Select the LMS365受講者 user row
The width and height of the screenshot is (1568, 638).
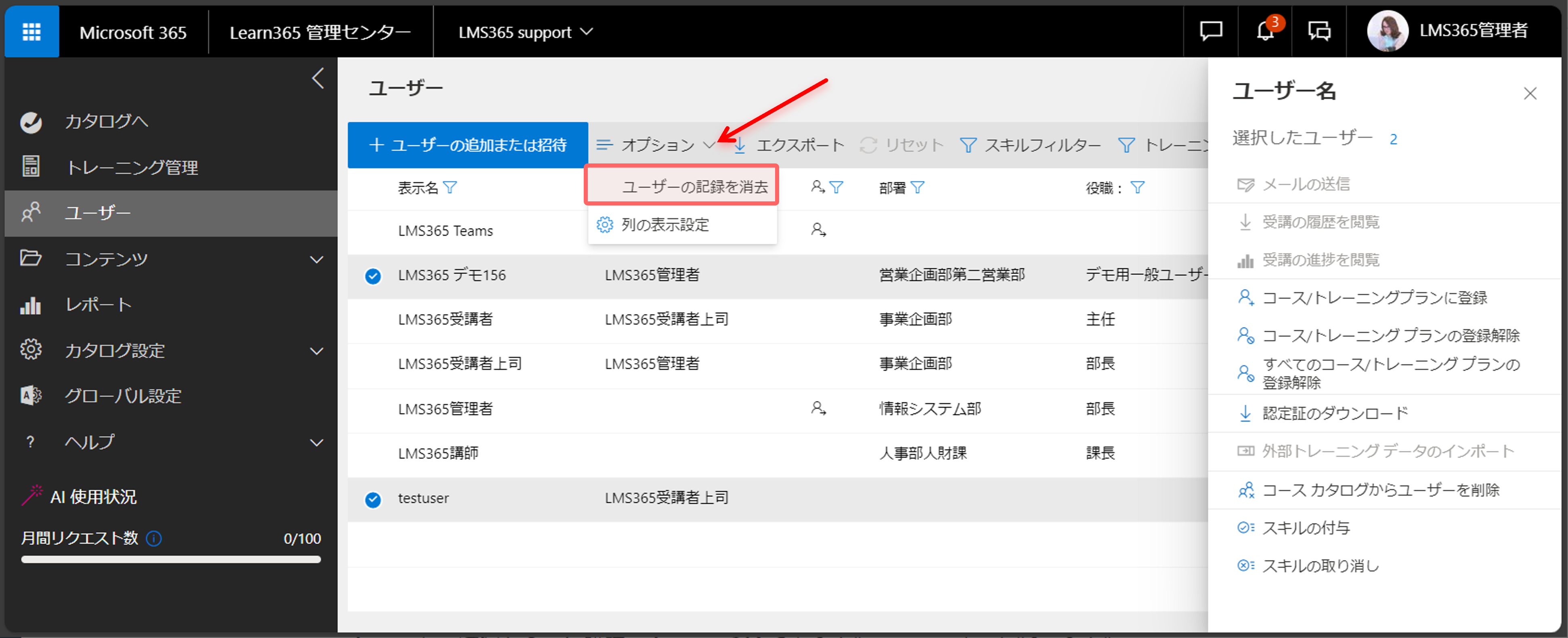tap(778, 320)
